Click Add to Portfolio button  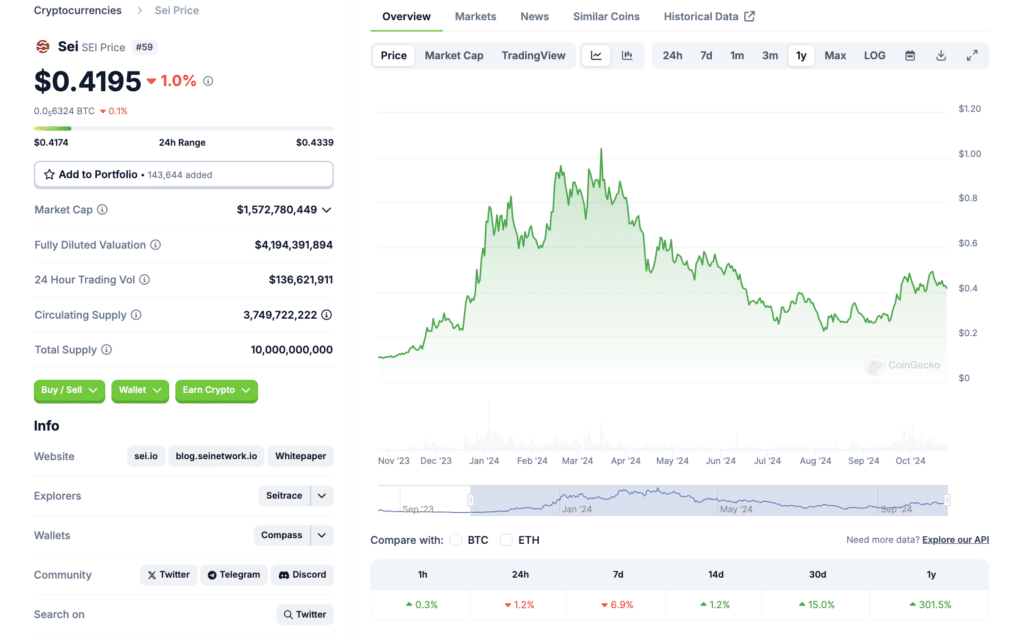point(184,174)
